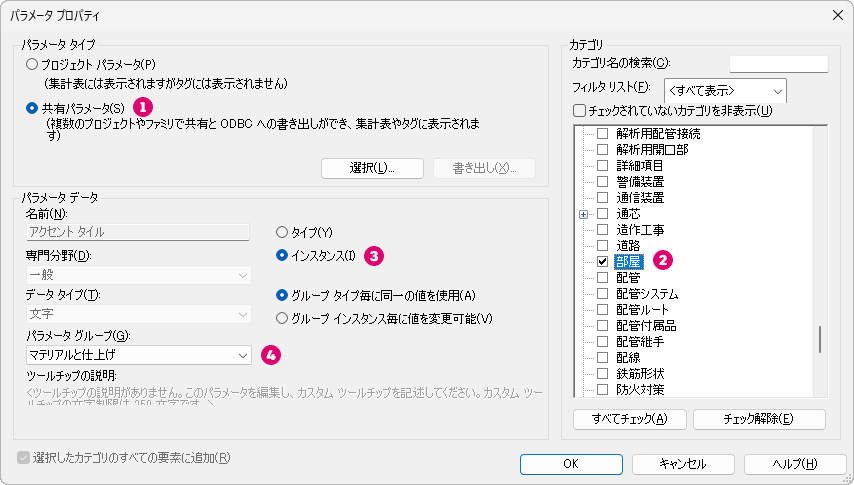Viewport: 854px width, 485px height.
Task: Uncheck the 部屋 category checkbox
Action: pyautogui.click(x=602, y=261)
